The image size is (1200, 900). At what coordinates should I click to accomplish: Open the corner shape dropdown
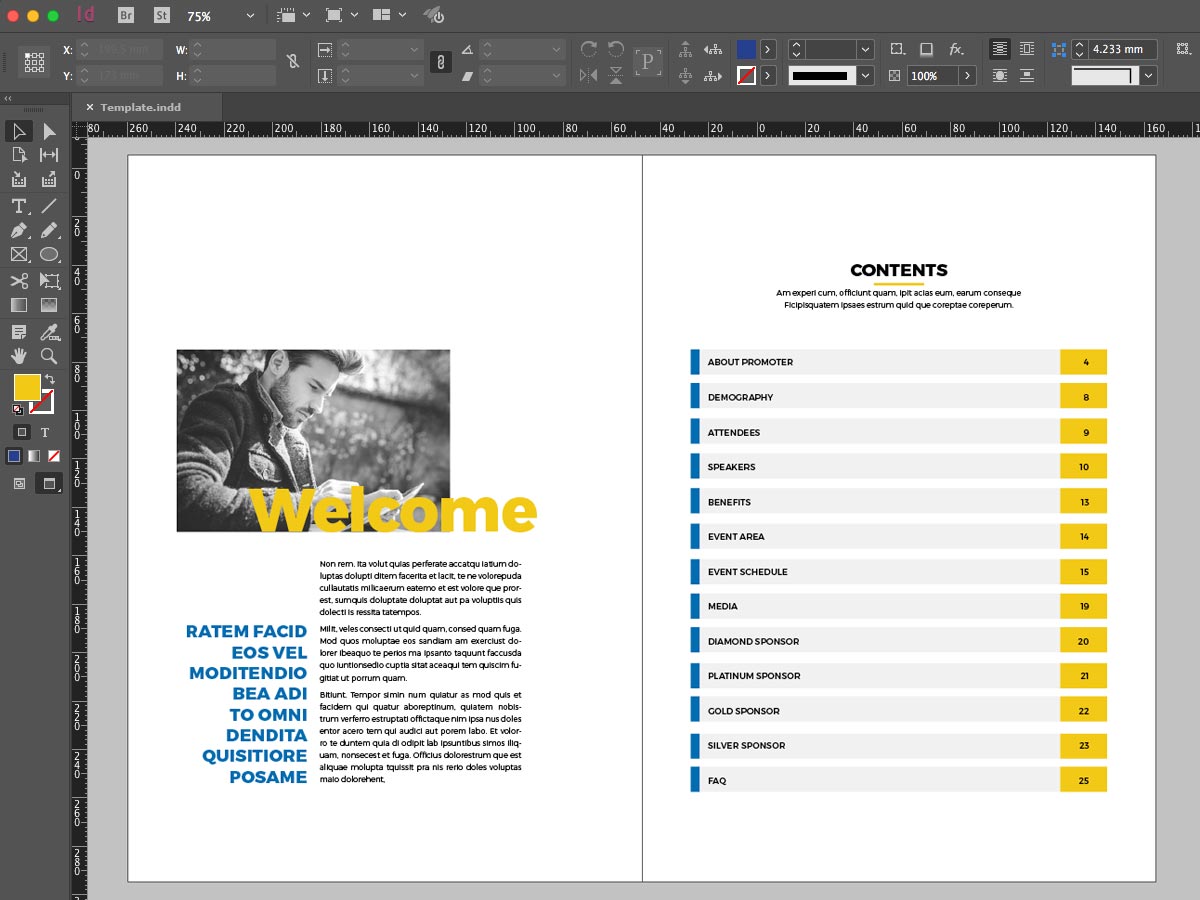coord(1149,75)
